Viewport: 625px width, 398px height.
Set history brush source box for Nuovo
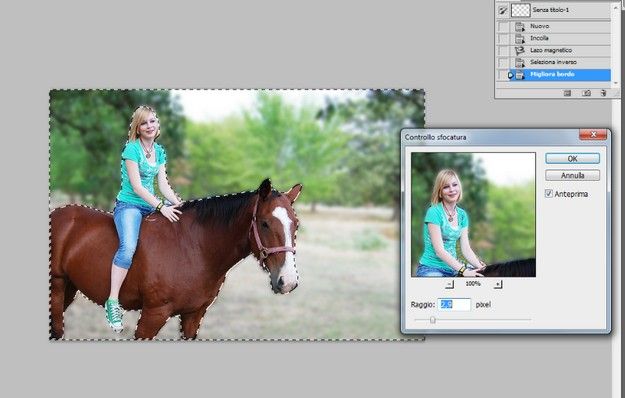(503, 26)
